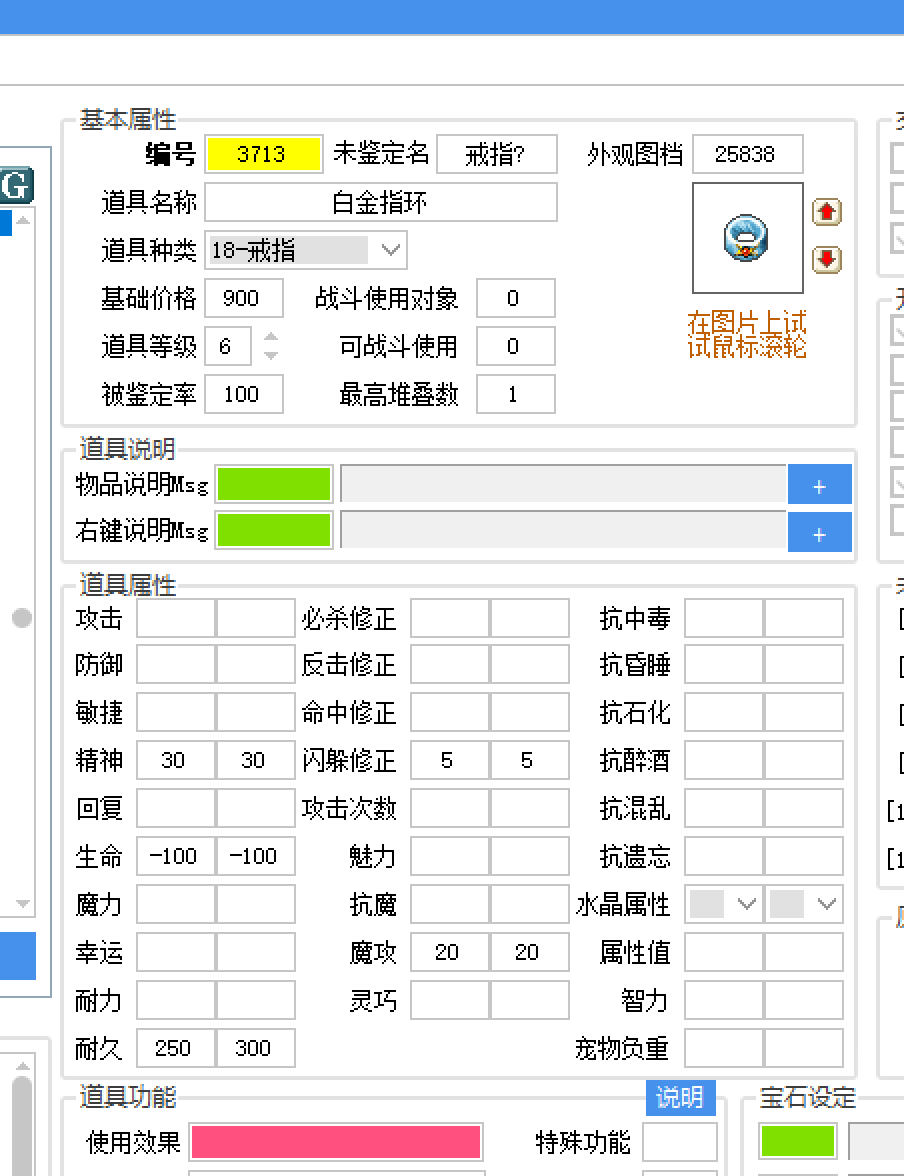Click the ring item preview image

tap(747, 238)
